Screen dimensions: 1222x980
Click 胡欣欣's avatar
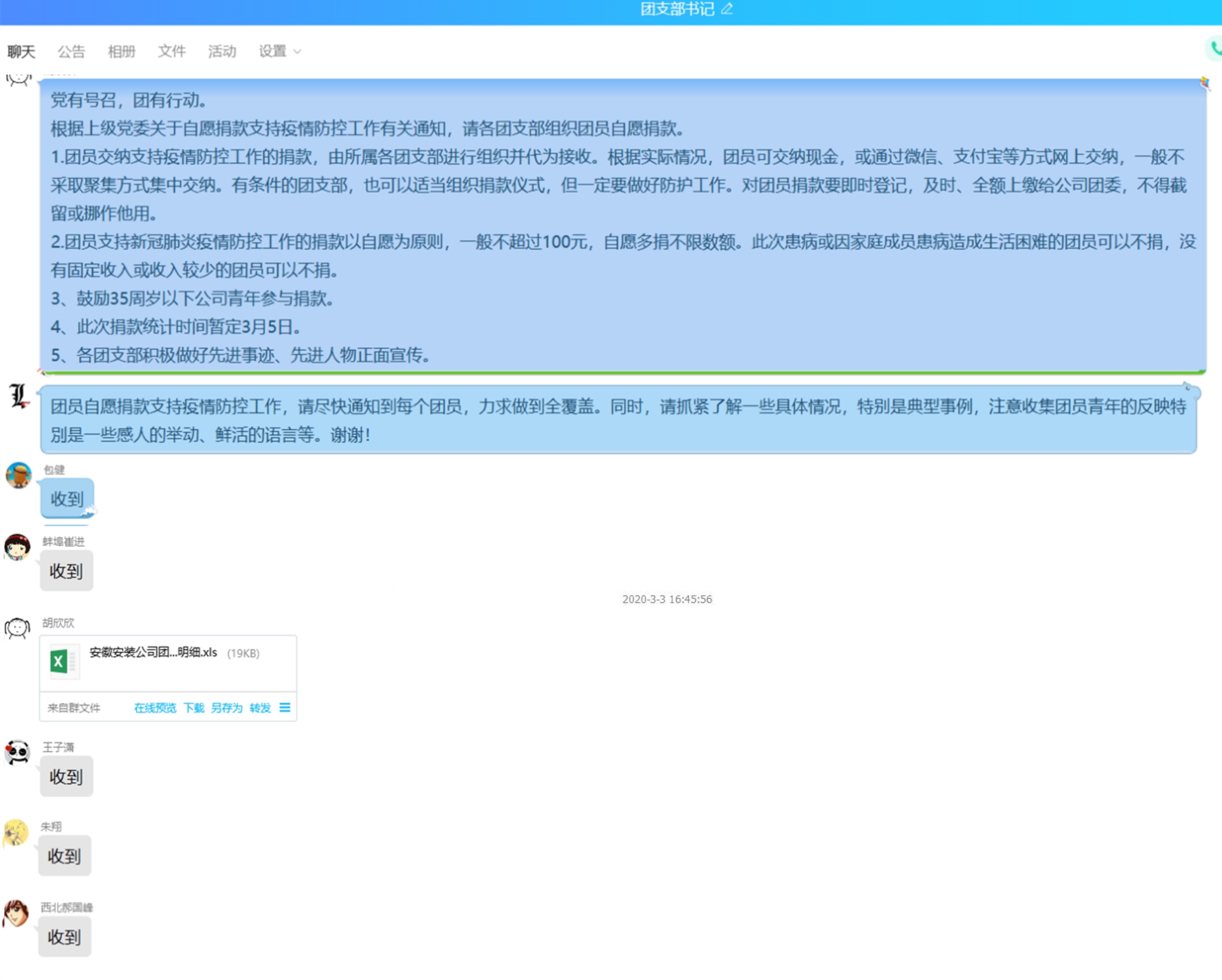[18, 628]
